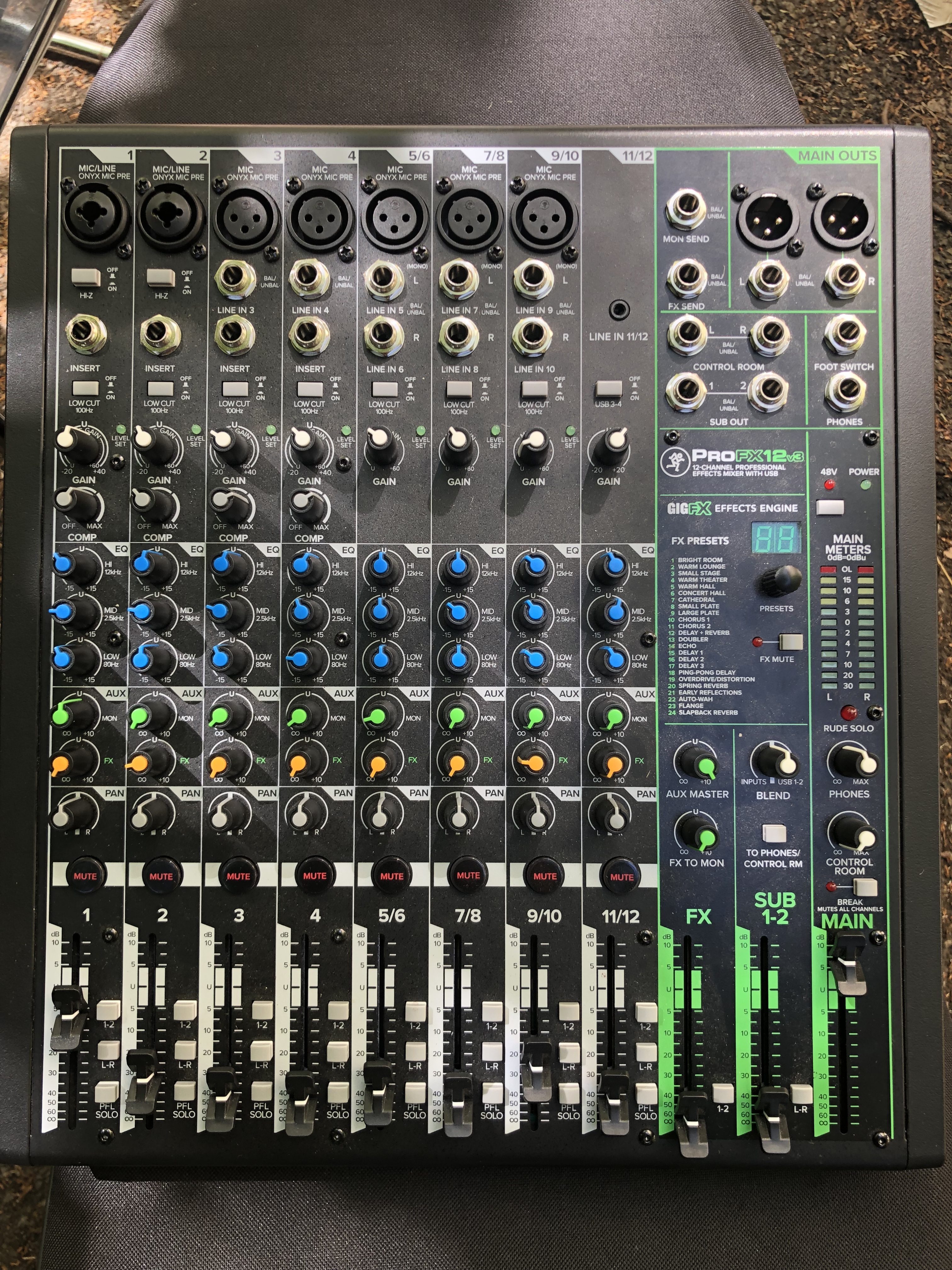The width and height of the screenshot is (952, 1270).
Task: Click the POWER indicator LED
Action: [x=866, y=485]
